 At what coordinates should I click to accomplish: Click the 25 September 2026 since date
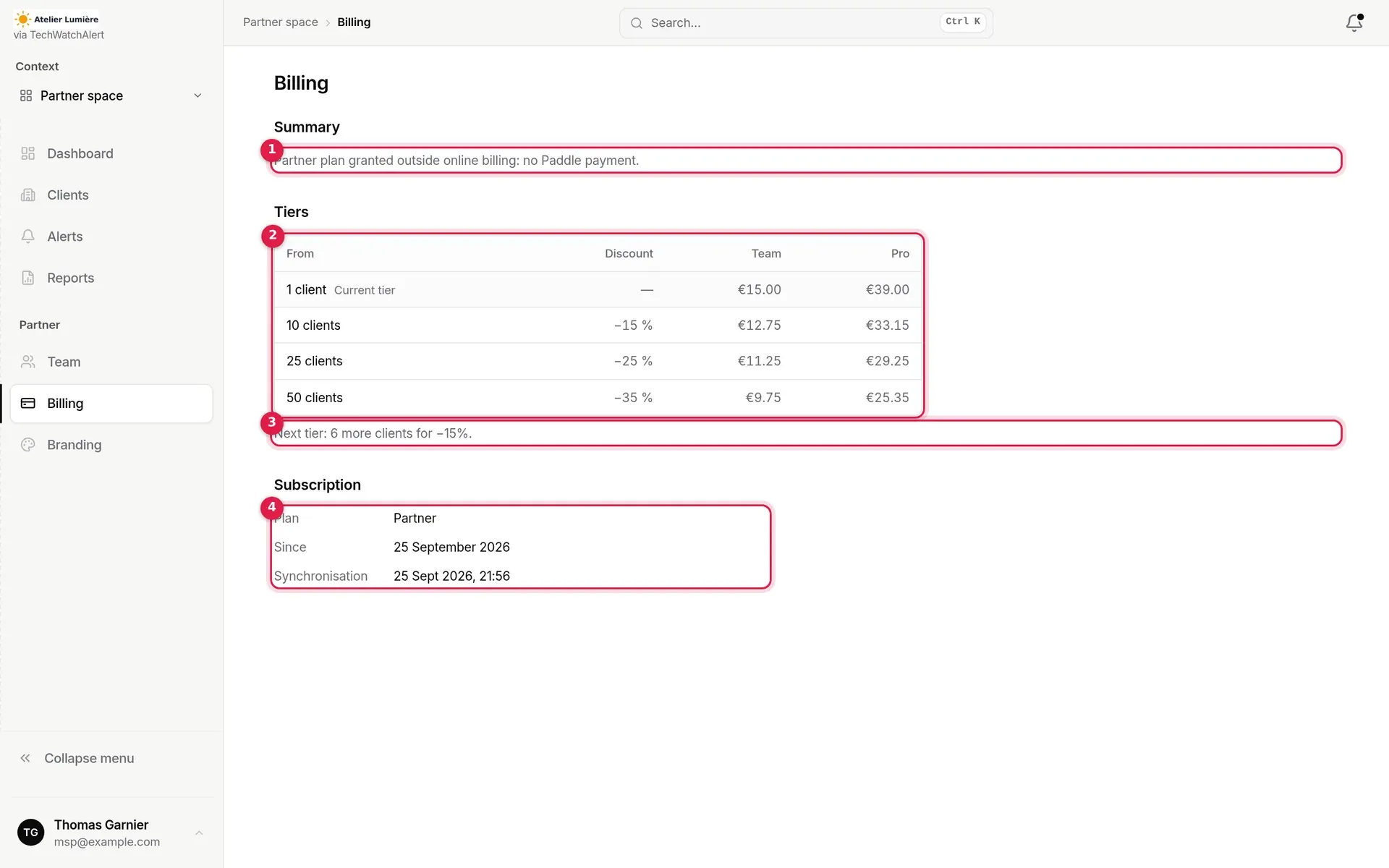451,548
